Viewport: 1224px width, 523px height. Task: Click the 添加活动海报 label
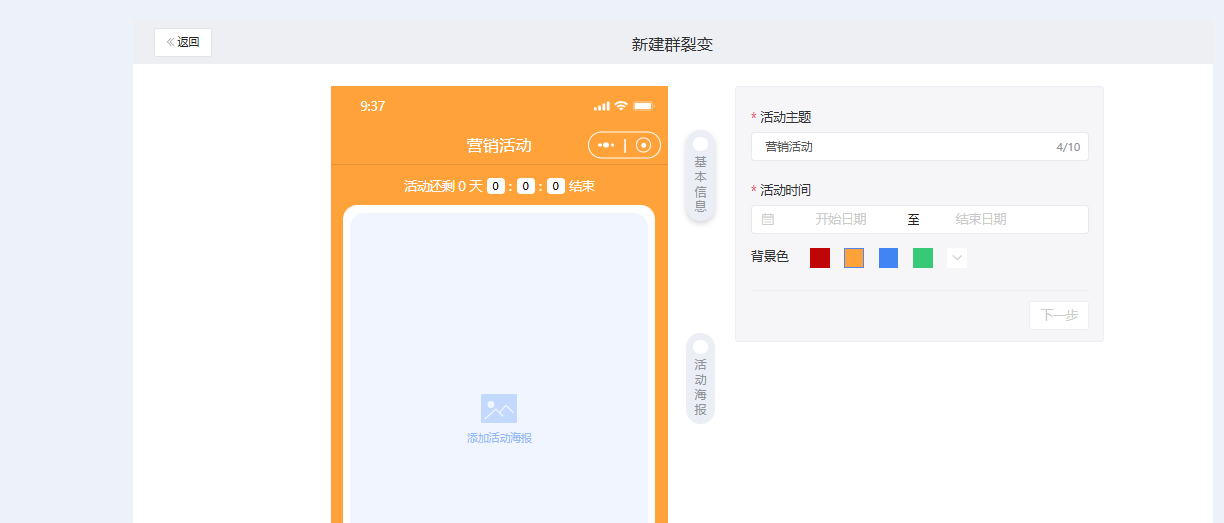click(x=499, y=438)
